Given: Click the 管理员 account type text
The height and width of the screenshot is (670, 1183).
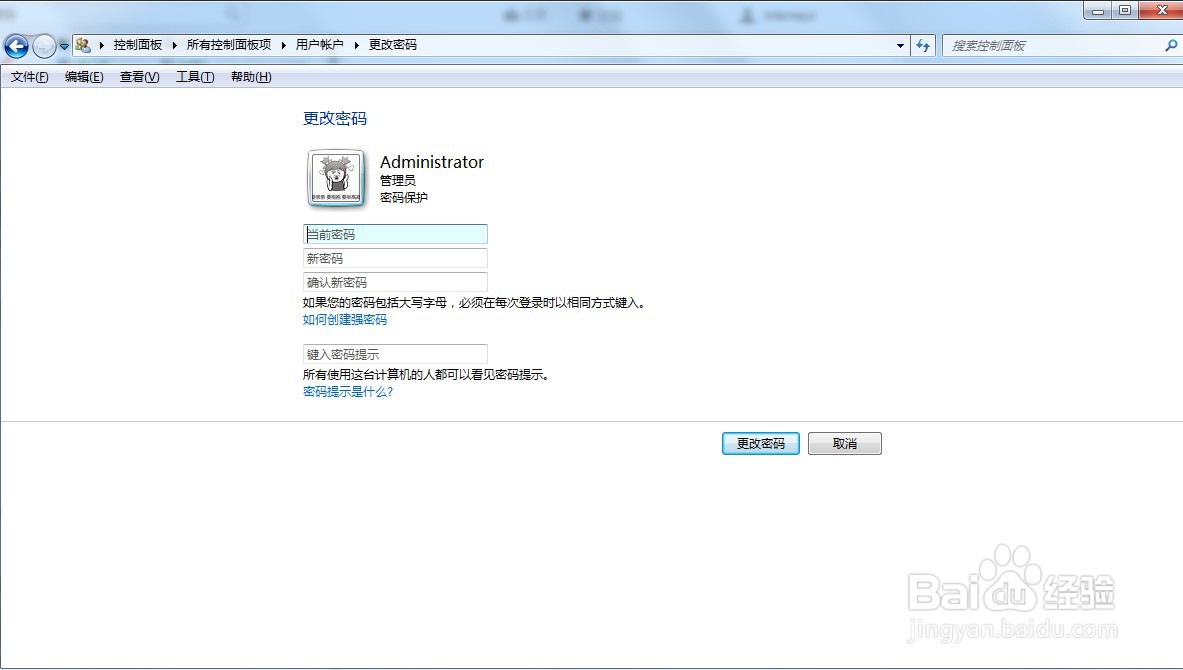Looking at the screenshot, I should (x=398, y=180).
